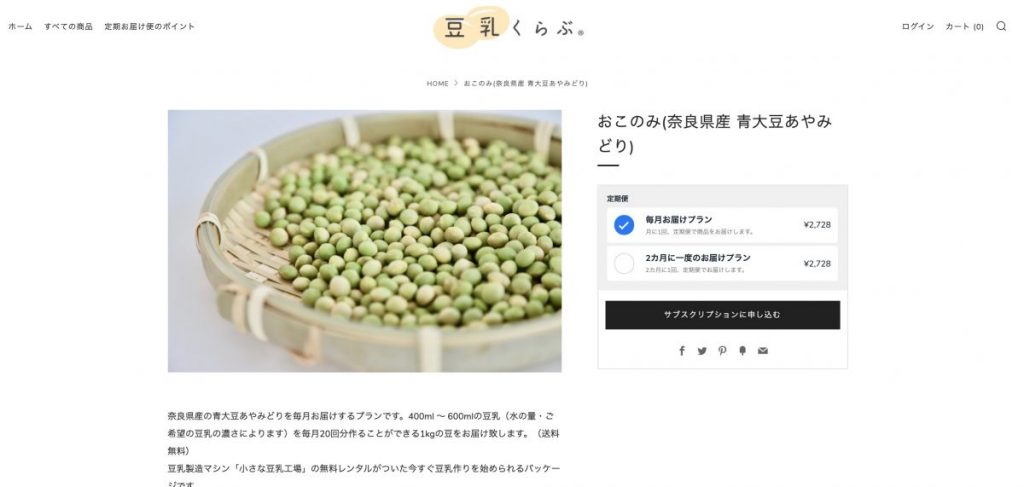Click the breadcrumb chevron after HOME

click(456, 84)
